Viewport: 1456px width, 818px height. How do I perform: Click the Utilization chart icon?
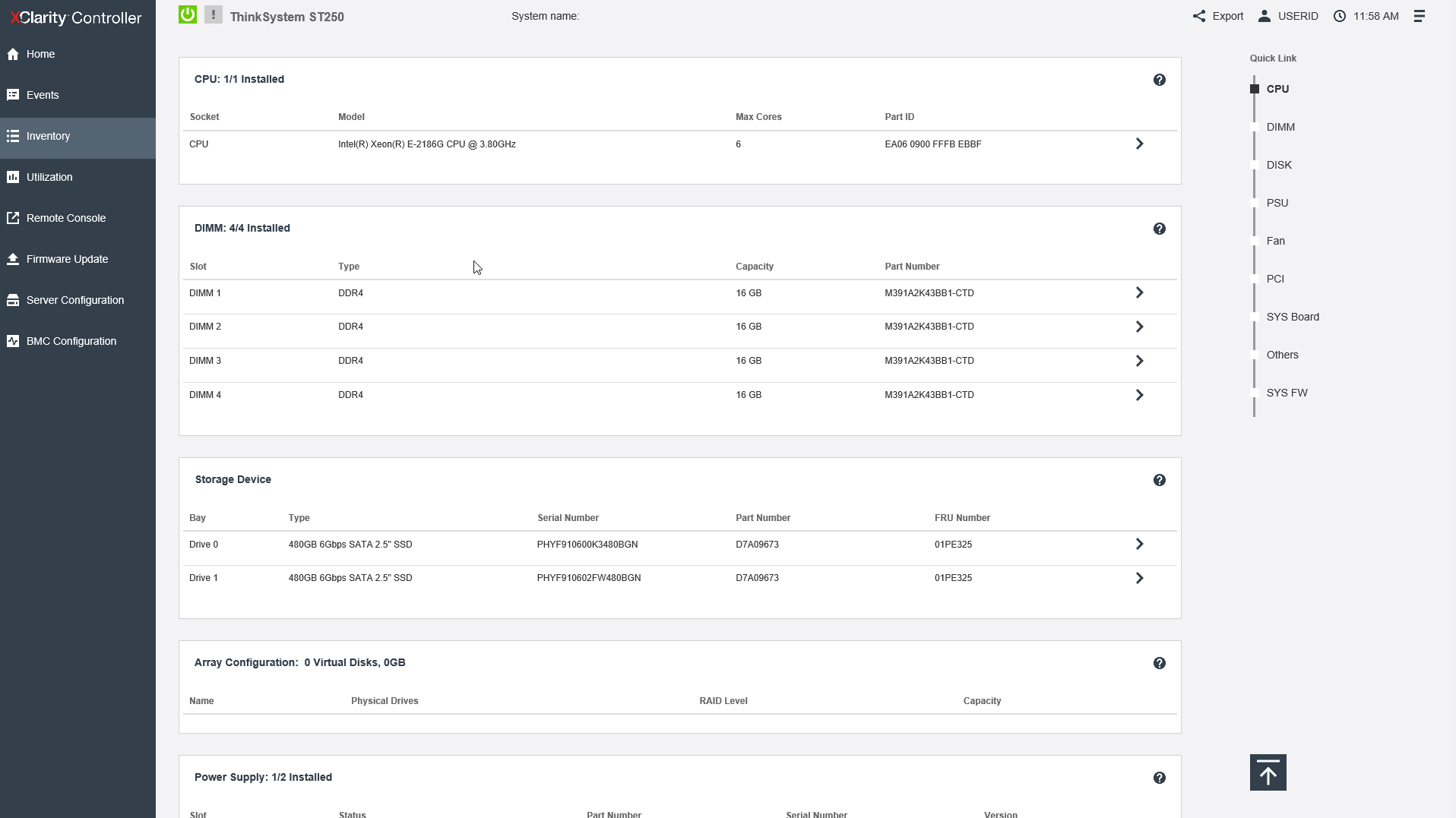point(13,177)
